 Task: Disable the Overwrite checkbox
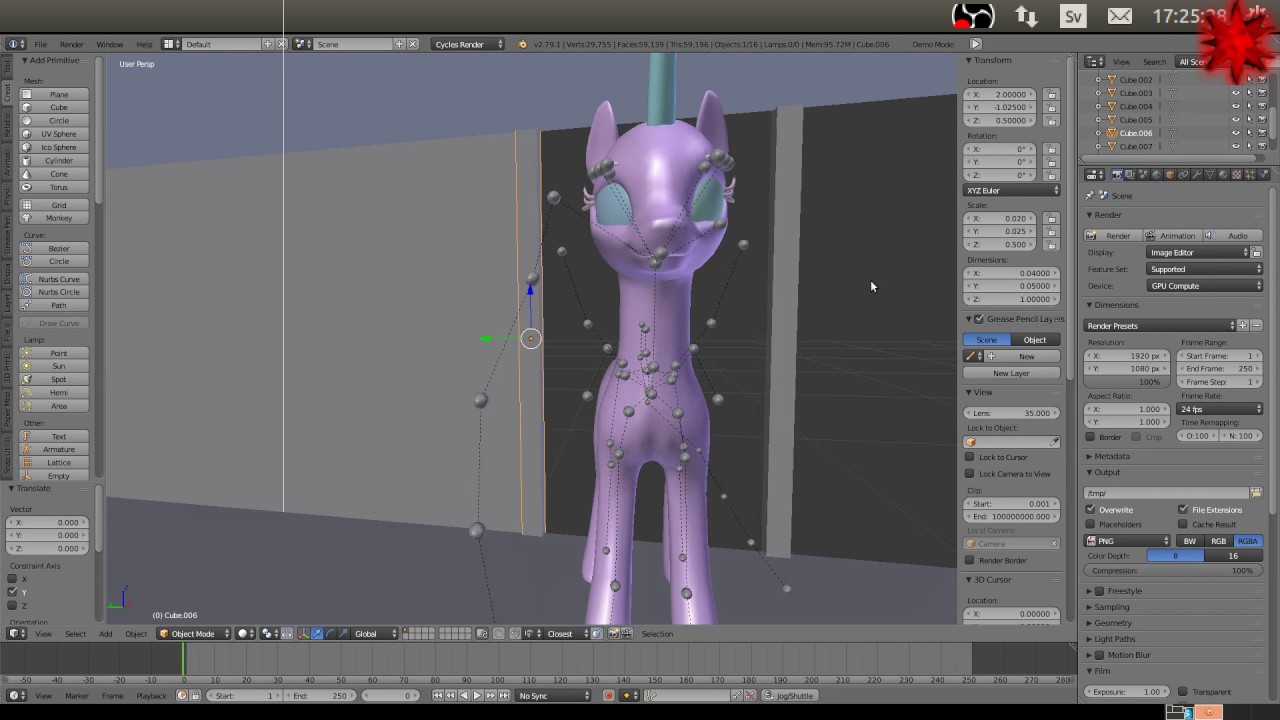[x=1091, y=510]
